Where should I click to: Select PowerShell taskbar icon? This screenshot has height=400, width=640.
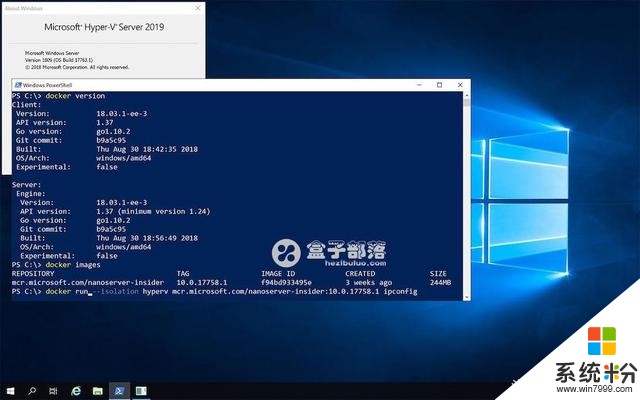coord(119,391)
